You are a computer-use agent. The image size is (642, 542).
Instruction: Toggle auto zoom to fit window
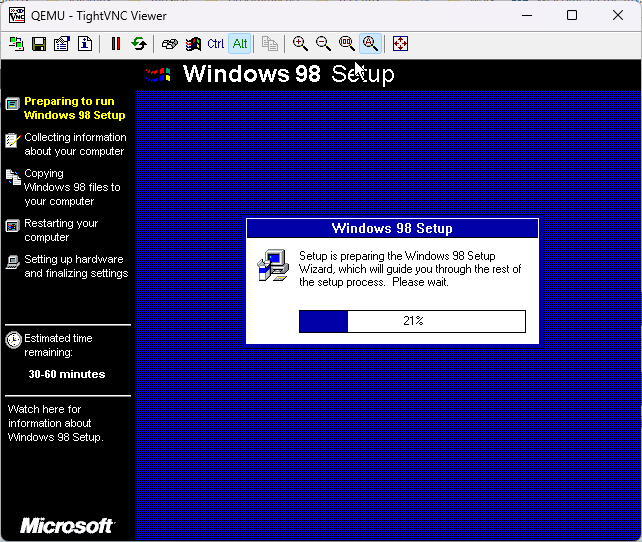pyautogui.click(x=370, y=44)
